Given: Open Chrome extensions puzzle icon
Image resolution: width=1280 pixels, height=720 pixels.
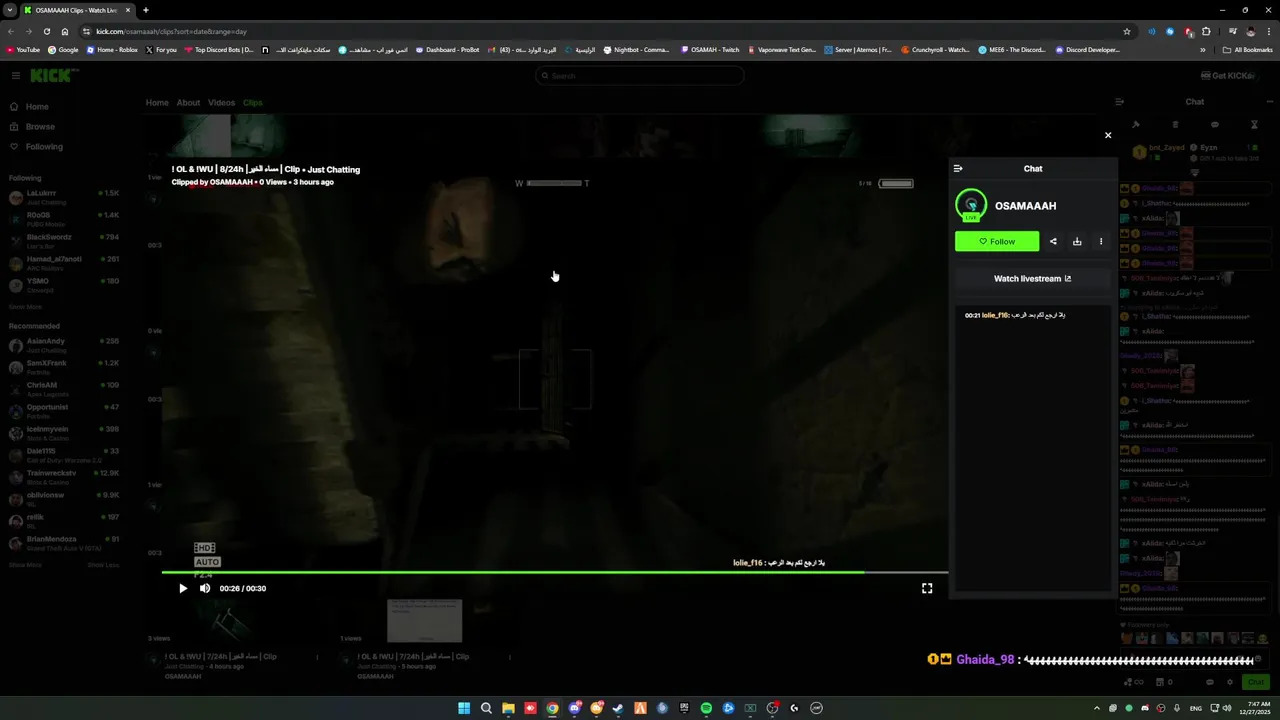Looking at the screenshot, I should 1206,31.
